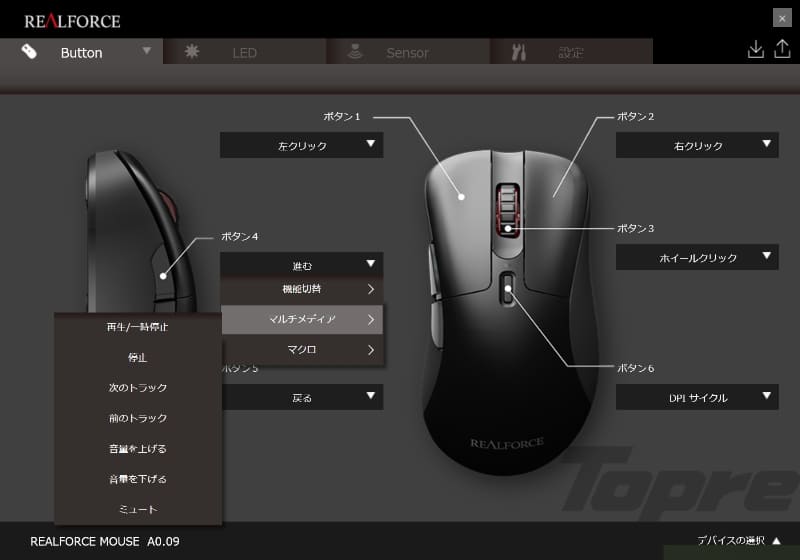The width and height of the screenshot is (800, 560).
Task: Click the Button tab tag icon
Action: tap(29, 52)
